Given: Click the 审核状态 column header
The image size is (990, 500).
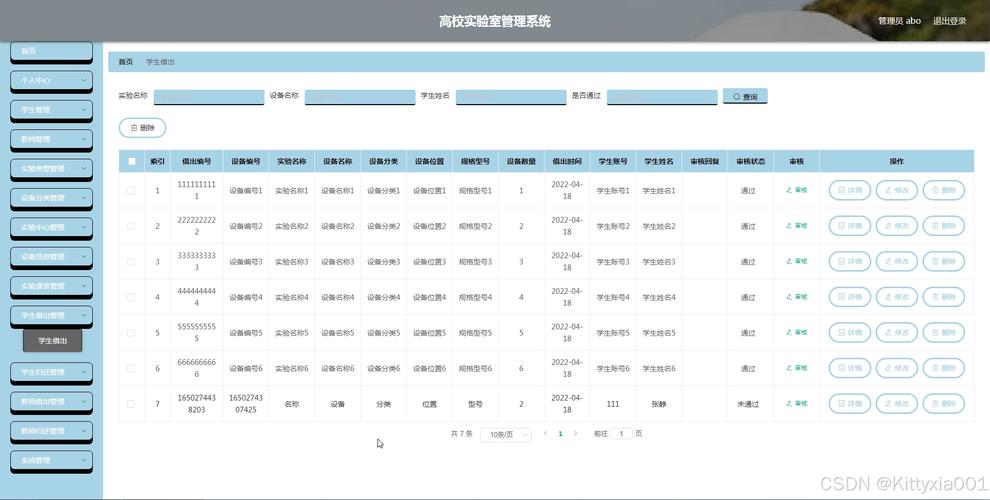Looking at the screenshot, I should (x=750, y=162).
